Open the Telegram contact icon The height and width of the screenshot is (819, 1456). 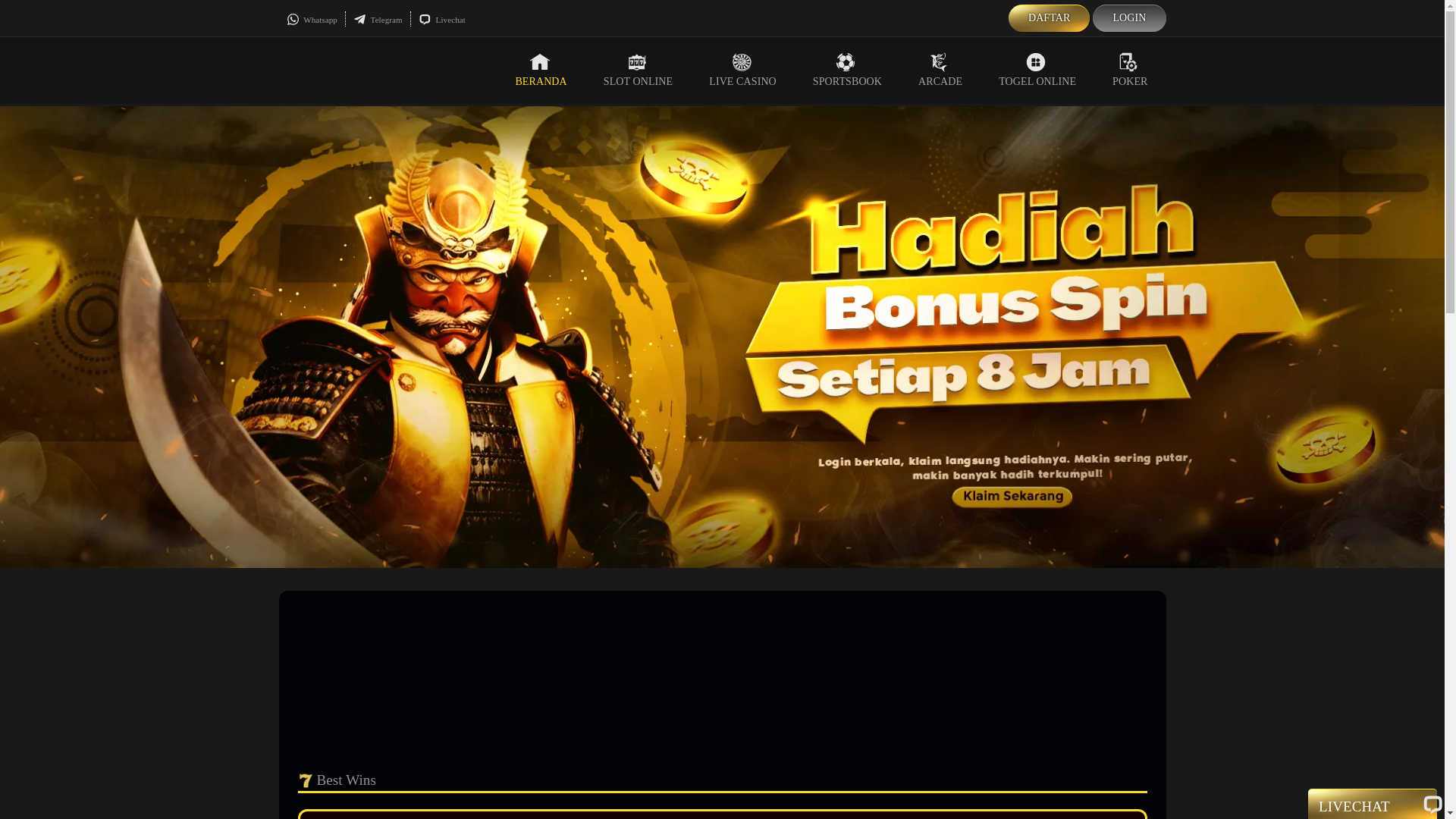click(359, 20)
